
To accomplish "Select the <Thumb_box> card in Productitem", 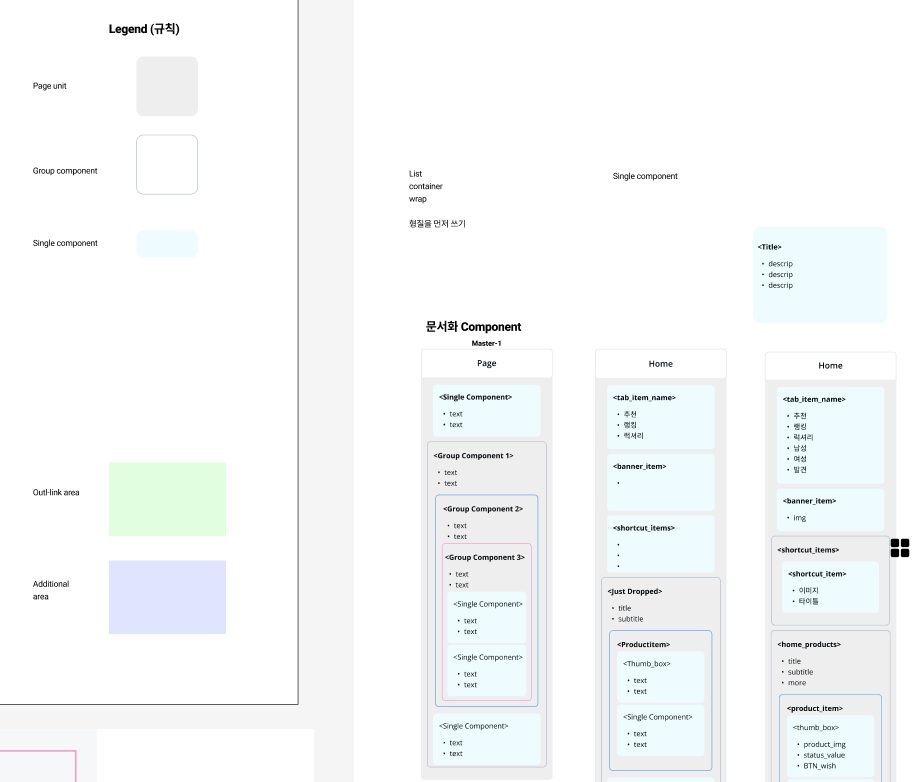I will pyautogui.click(x=661, y=677).
